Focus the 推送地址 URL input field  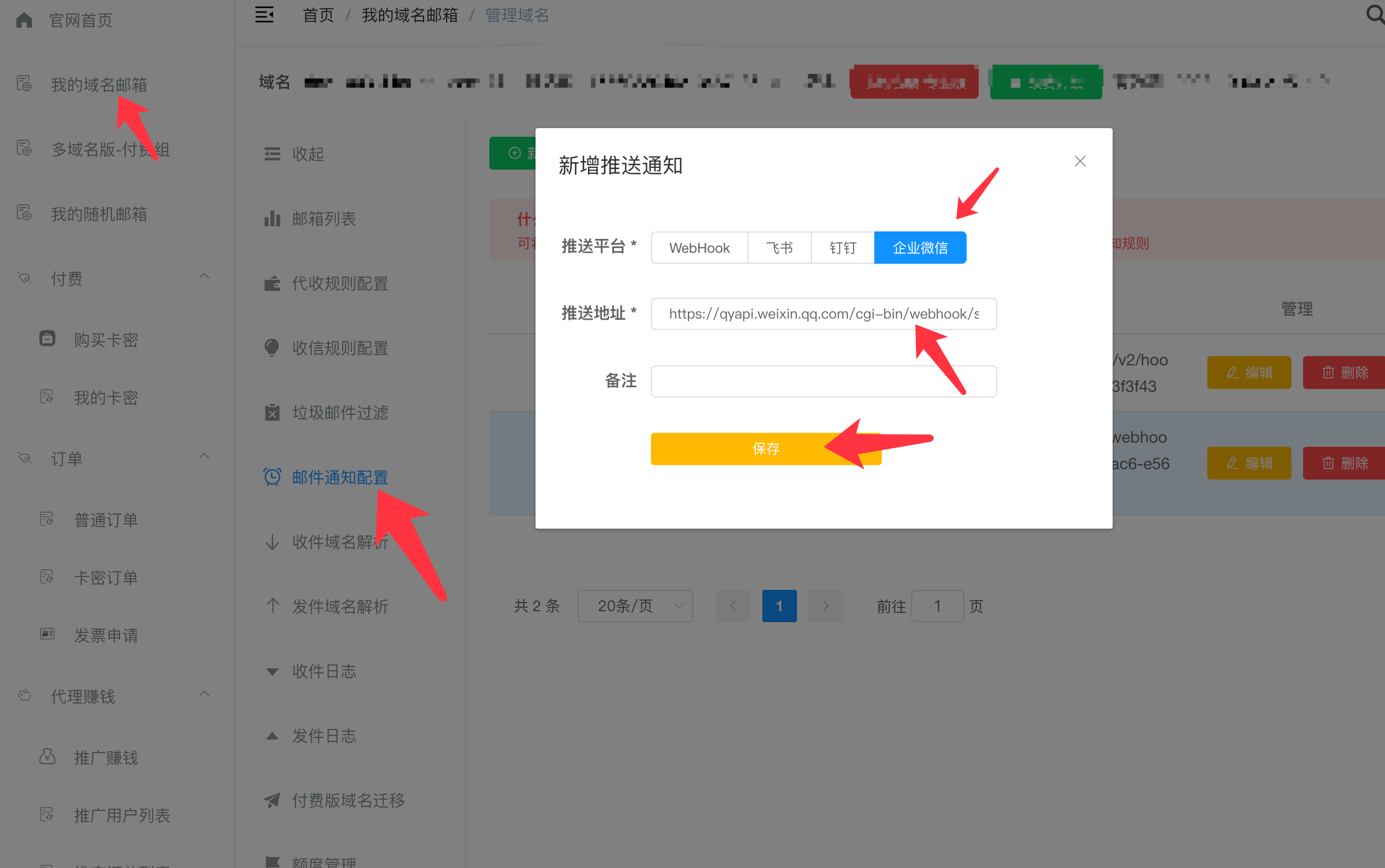point(823,314)
